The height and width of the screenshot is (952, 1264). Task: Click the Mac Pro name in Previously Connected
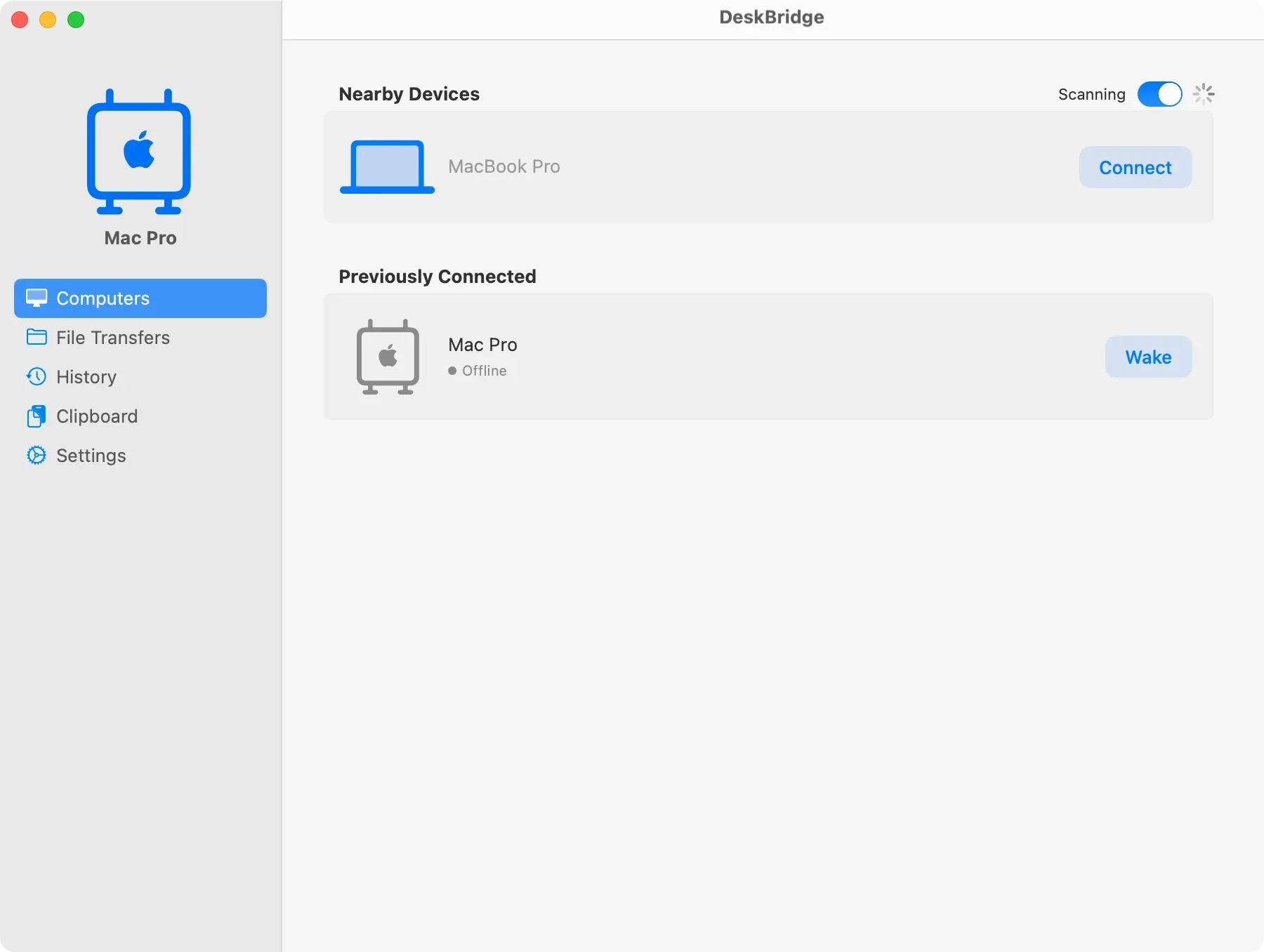(x=483, y=345)
